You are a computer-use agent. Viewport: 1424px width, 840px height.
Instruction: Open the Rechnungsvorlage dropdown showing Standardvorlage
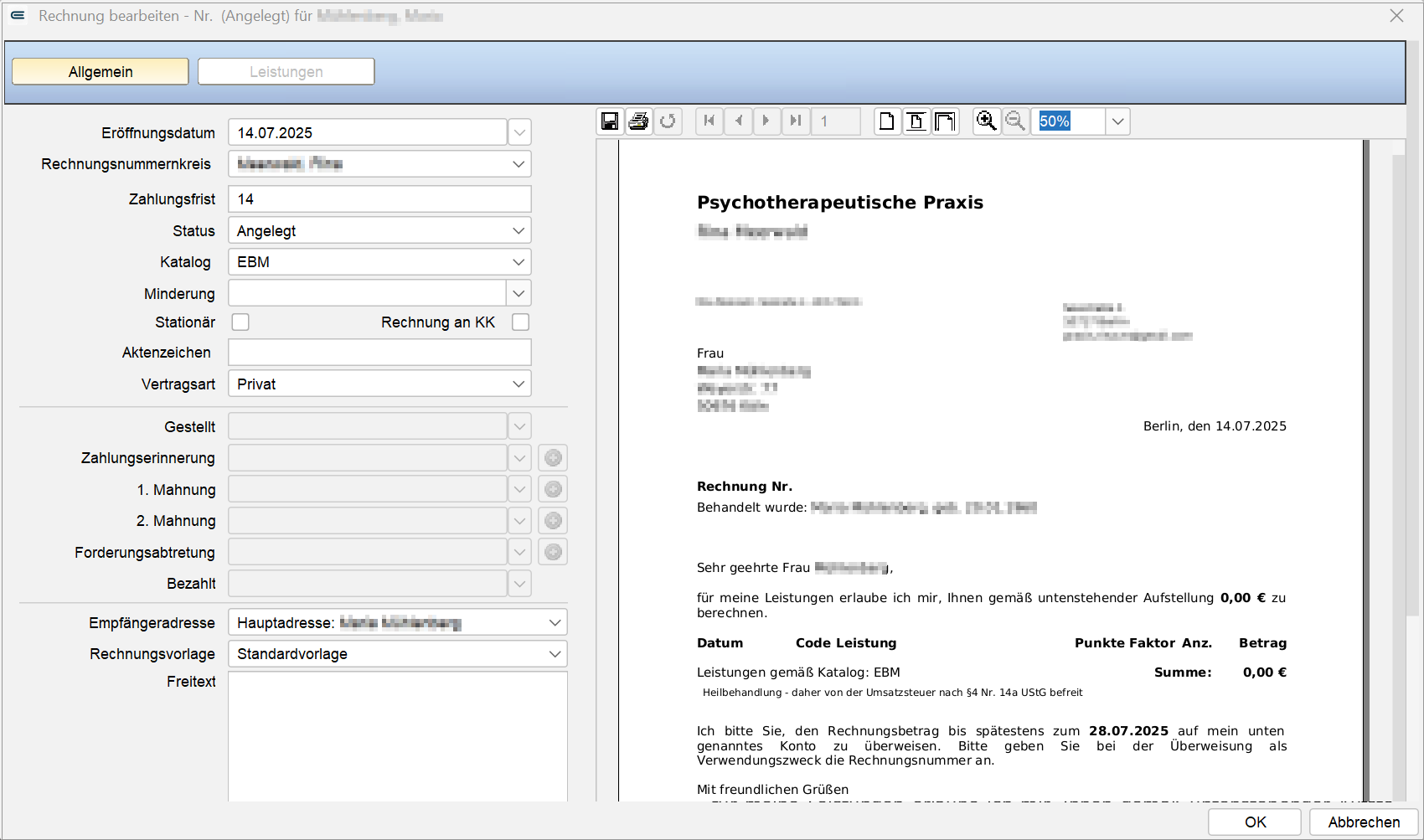[x=555, y=654]
